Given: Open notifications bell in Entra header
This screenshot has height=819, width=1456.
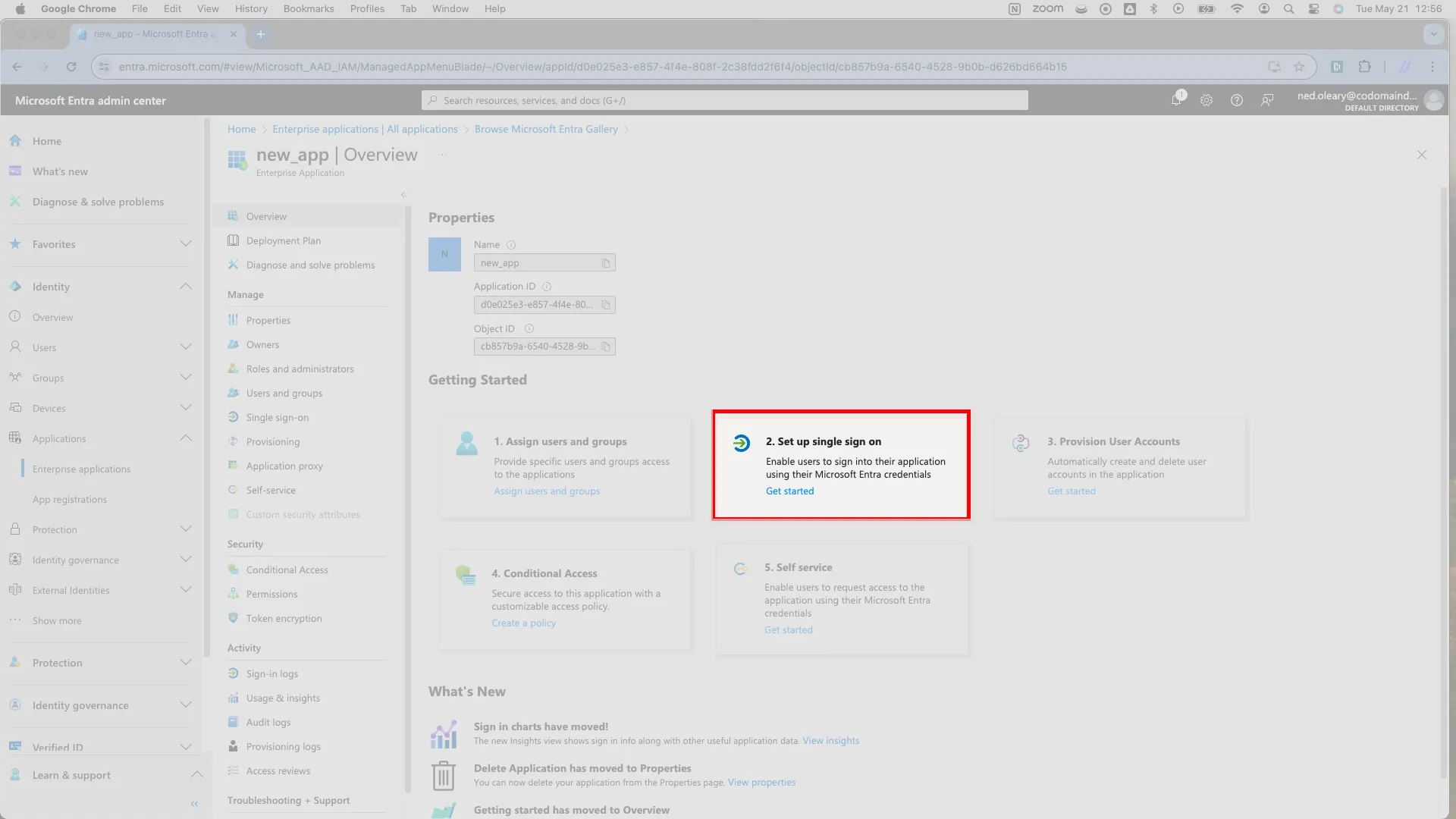Looking at the screenshot, I should [x=1176, y=100].
